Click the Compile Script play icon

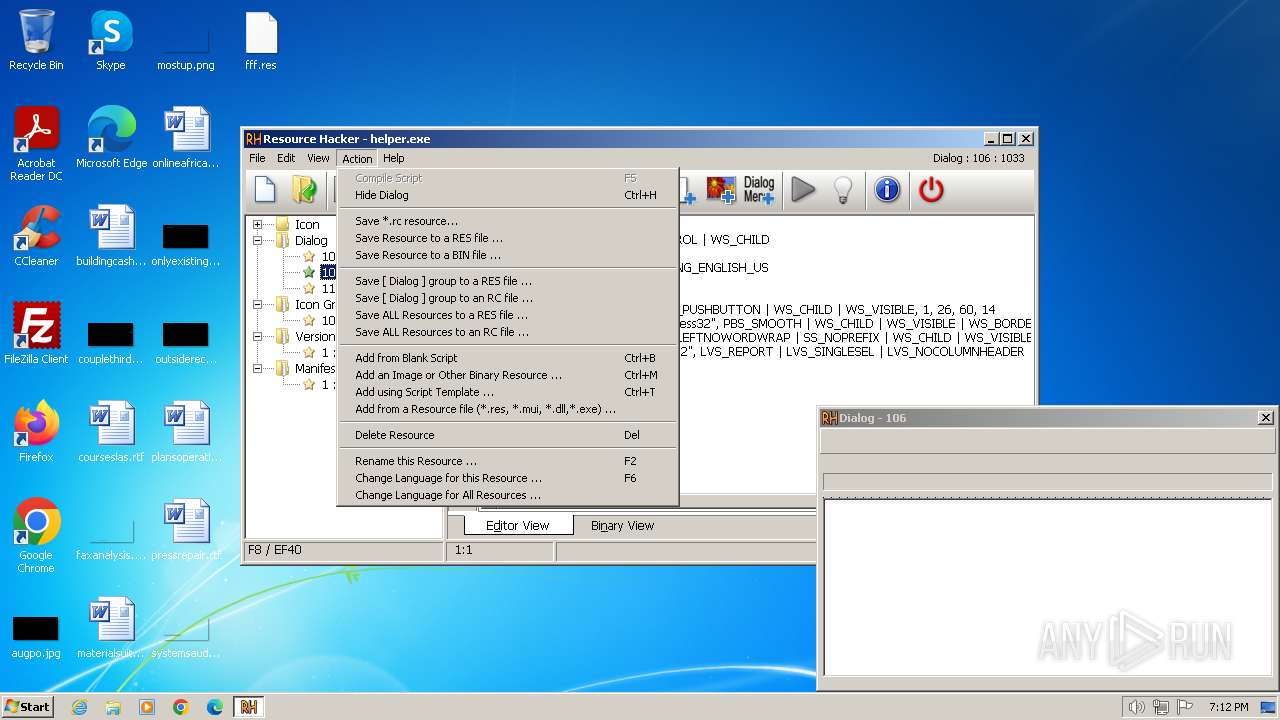[803, 189]
